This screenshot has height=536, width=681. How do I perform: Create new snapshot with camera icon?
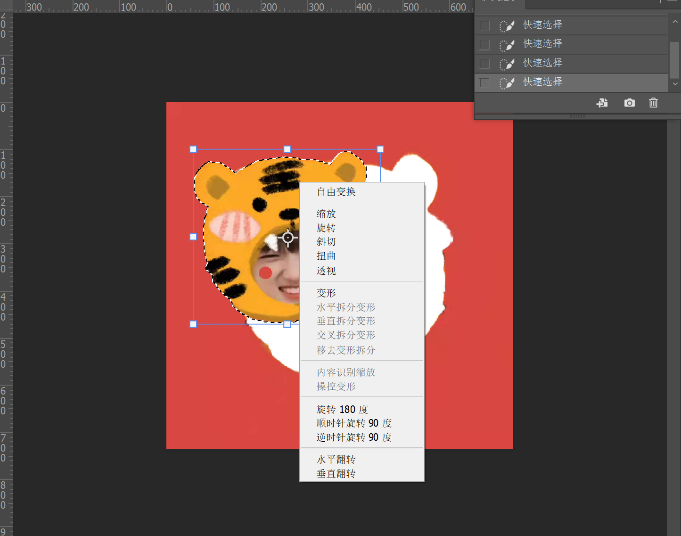coord(629,103)
